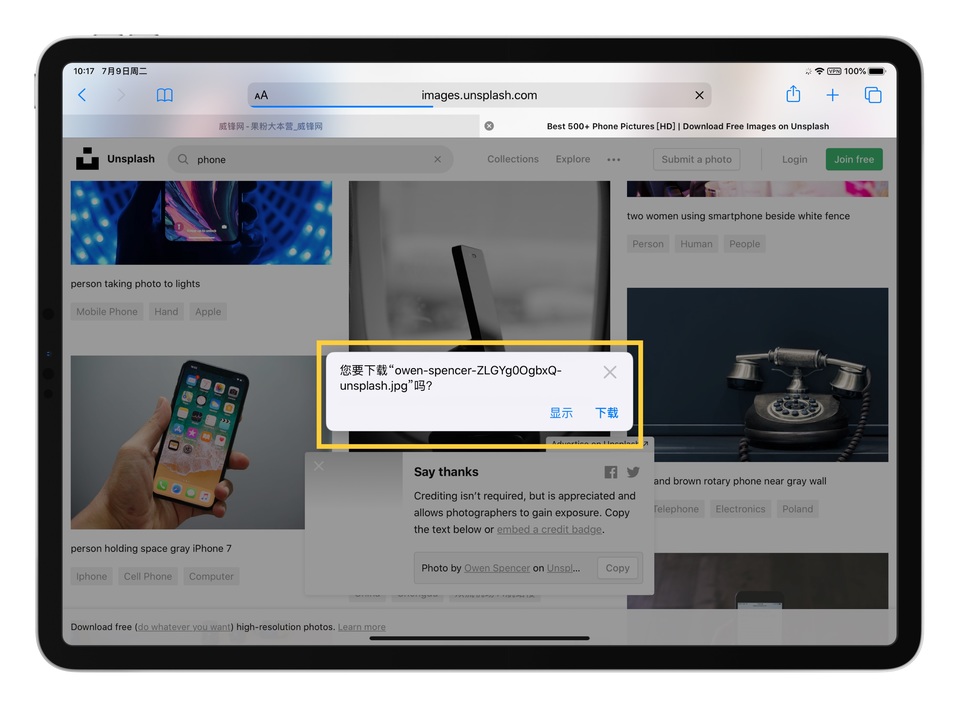
Task: Clear the phone search with the X
Action: tap(437, 158)
